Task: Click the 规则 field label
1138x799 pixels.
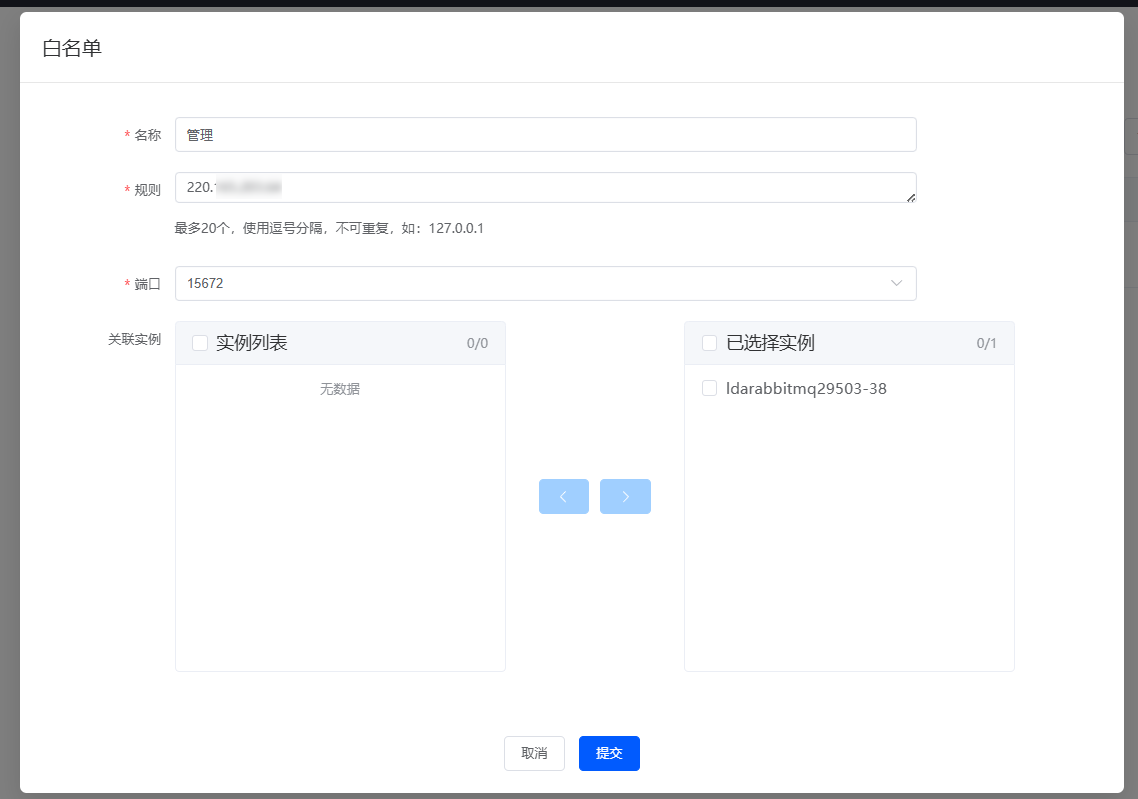Action: tap(147, 190)
